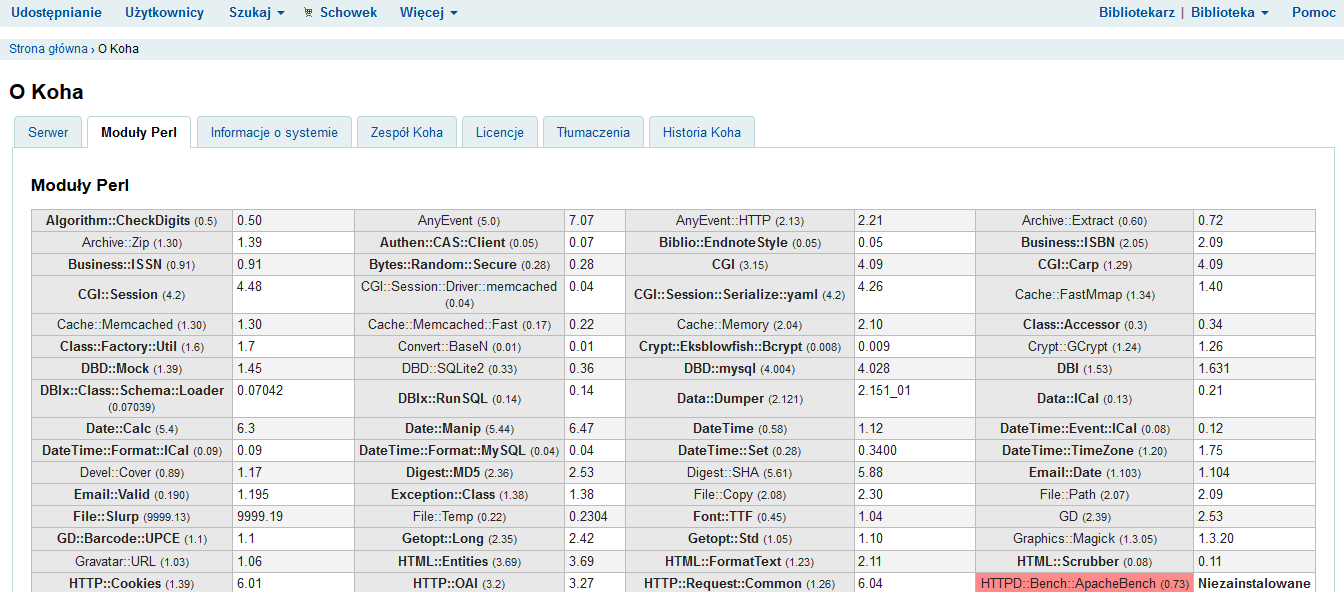Open the Więcej dropdown menu
This screenshot has width=1344, height=592.
[428, 13]
